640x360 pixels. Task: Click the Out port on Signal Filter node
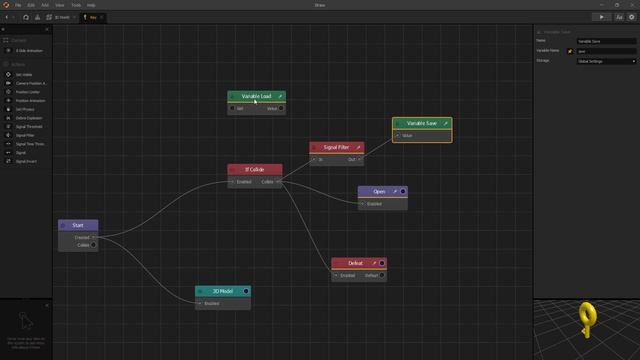coord(360,160)
